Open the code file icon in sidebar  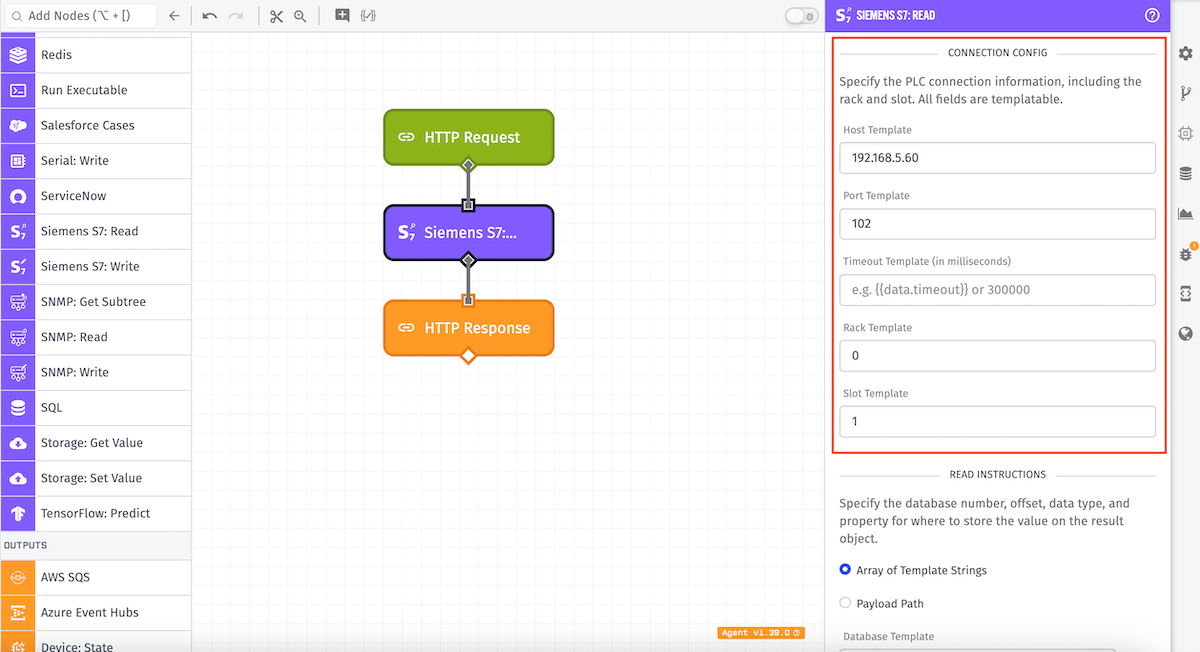point(1185,293)
